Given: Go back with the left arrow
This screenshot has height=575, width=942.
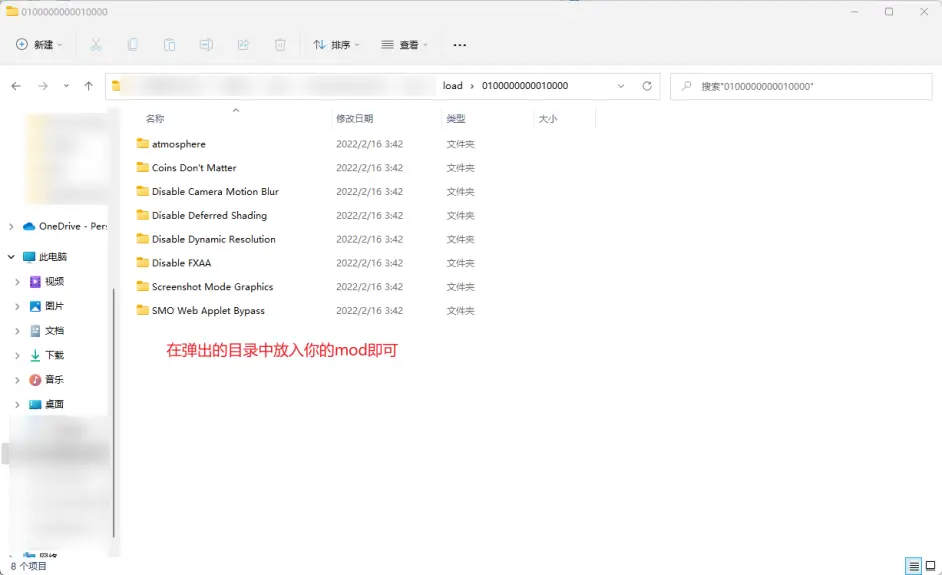Looking at the screenshot, I should 16,86.
